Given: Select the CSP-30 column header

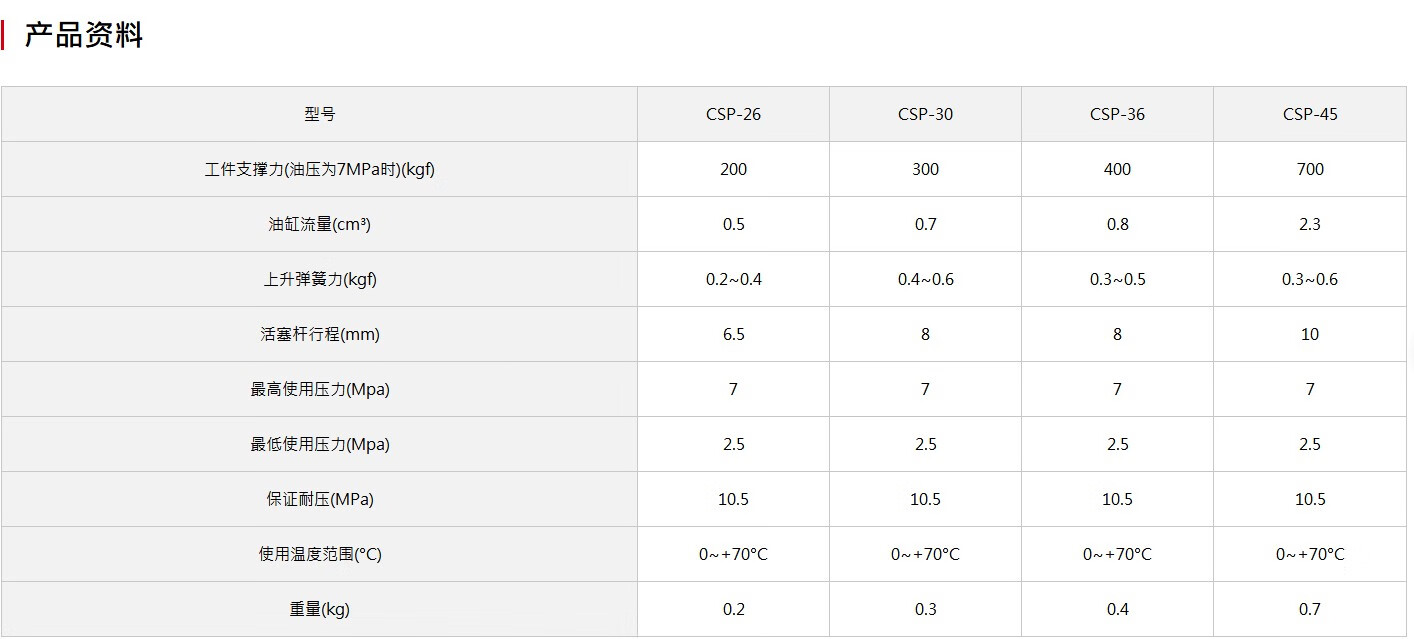Looking at the screenshot, I should [x=925, y=114].
